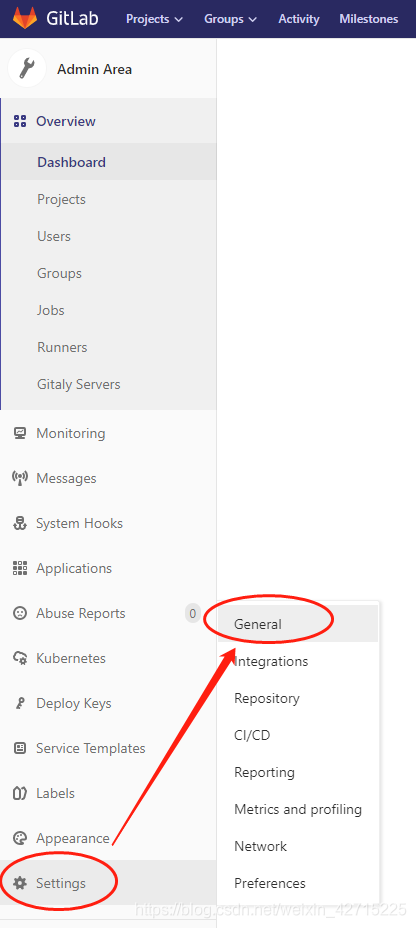Click the Overview grid icon

tap(20, 121)
